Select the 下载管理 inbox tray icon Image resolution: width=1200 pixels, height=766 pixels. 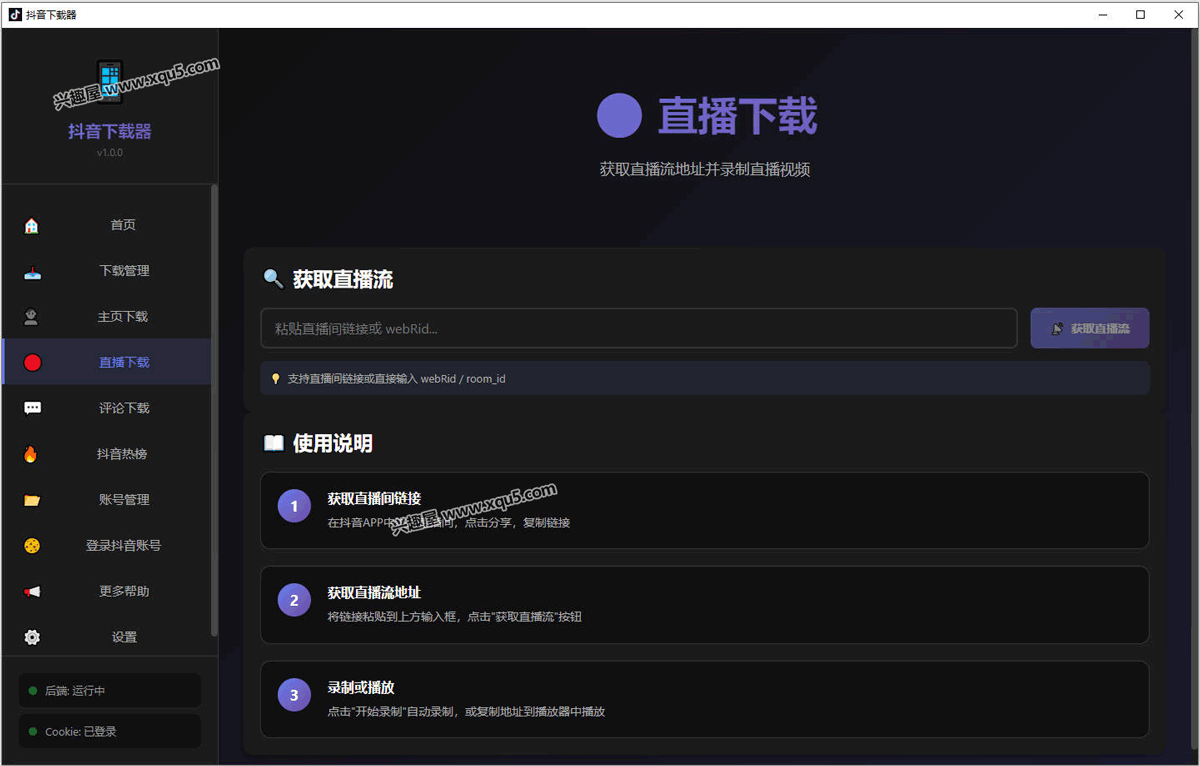[x=32, y=271]
